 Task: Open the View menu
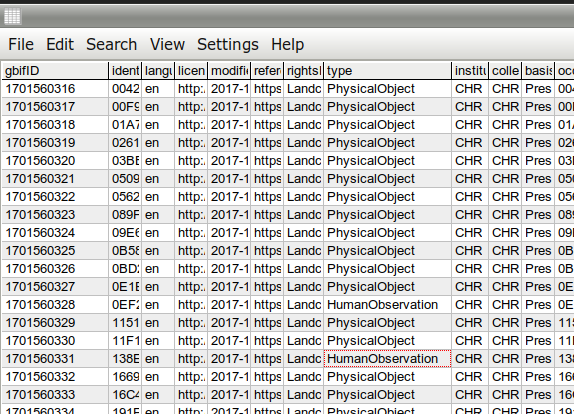[x=167, y=45]
